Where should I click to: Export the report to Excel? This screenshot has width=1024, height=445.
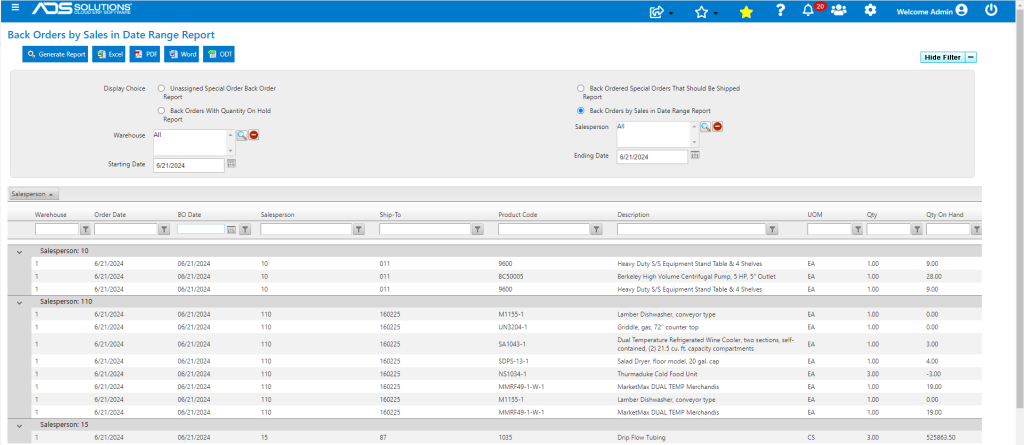tap(109, 55)
